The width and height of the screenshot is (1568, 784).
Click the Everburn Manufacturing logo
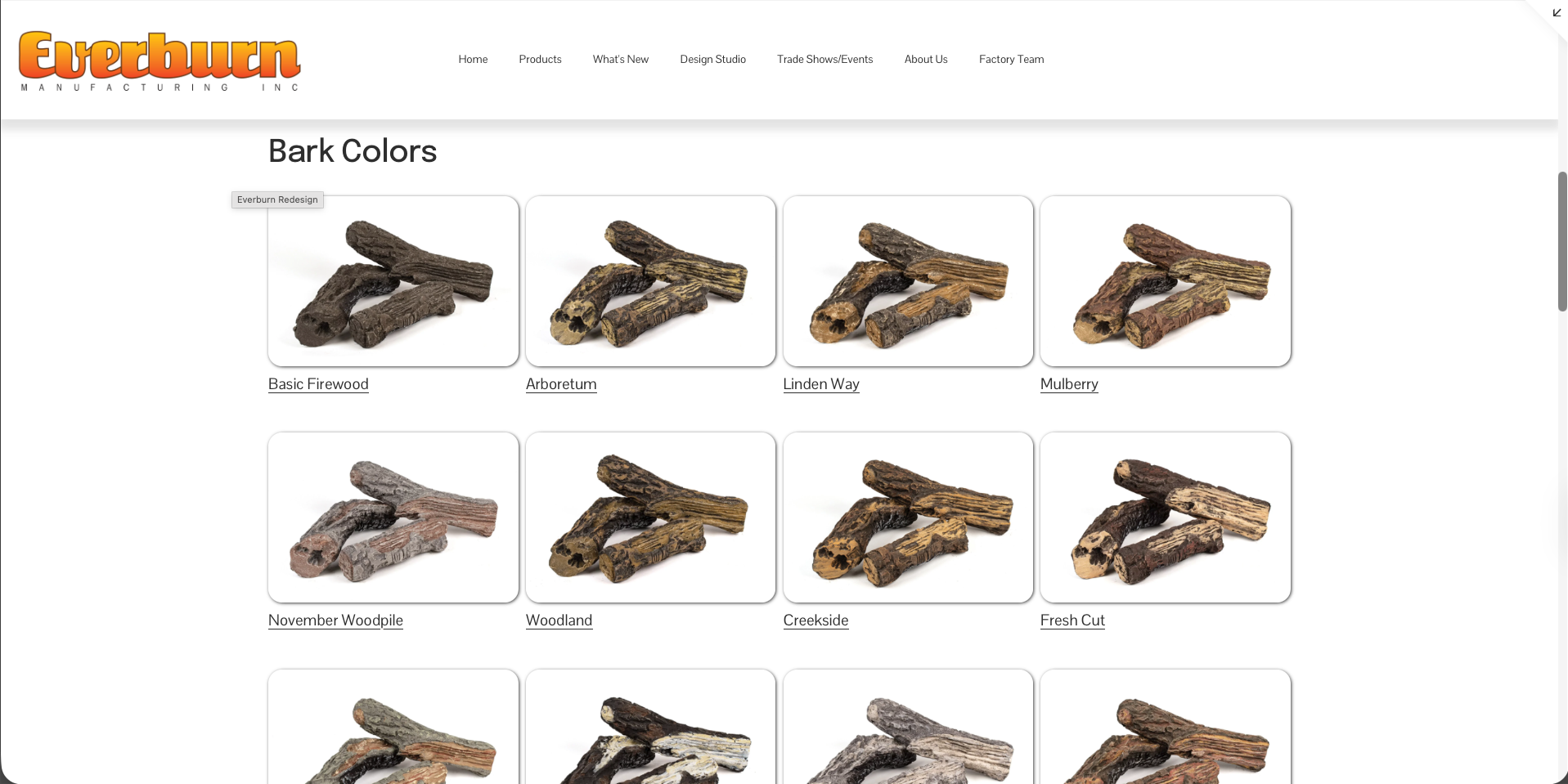[159, 61]
